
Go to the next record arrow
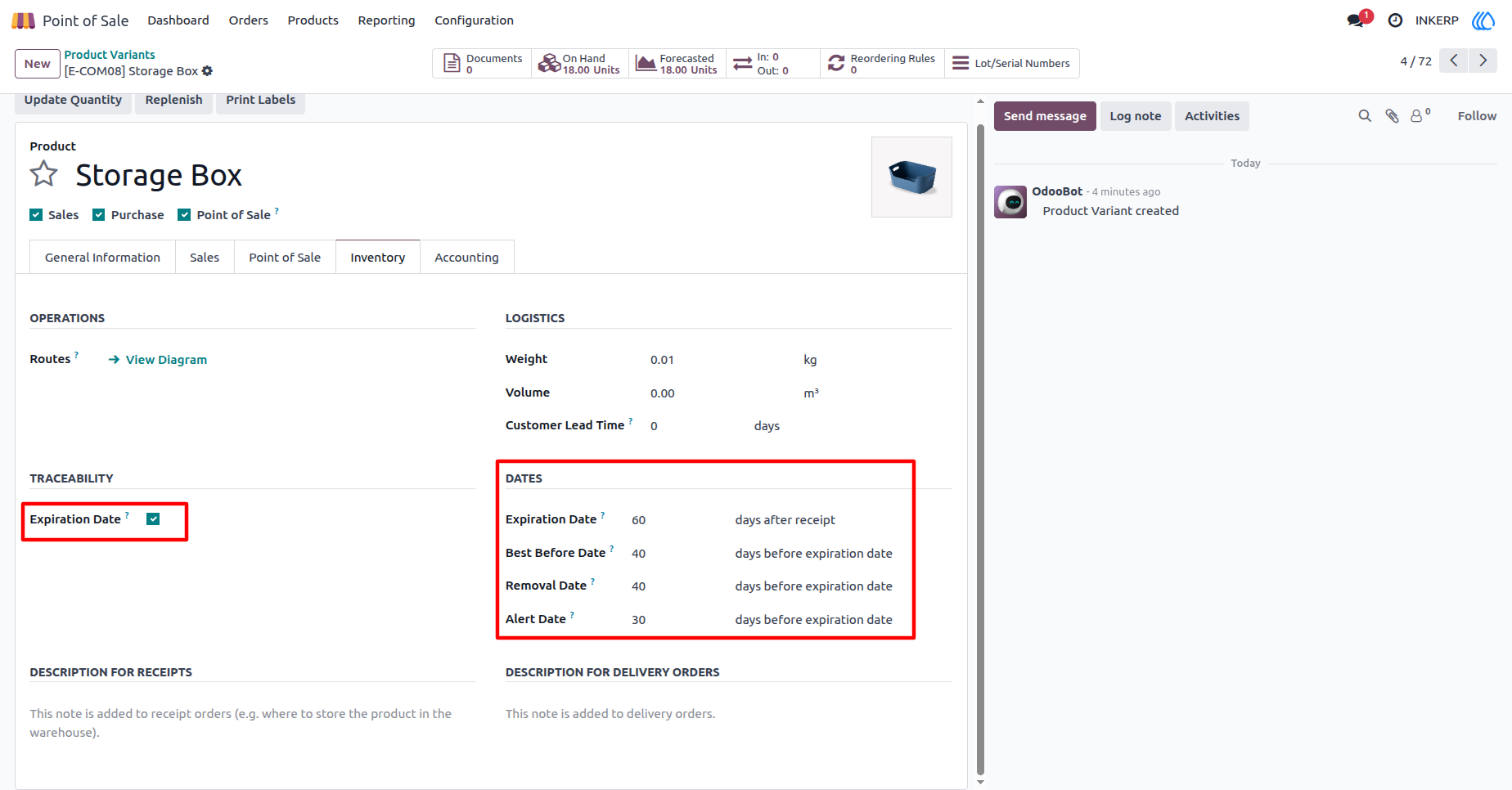pos(1483,61)
